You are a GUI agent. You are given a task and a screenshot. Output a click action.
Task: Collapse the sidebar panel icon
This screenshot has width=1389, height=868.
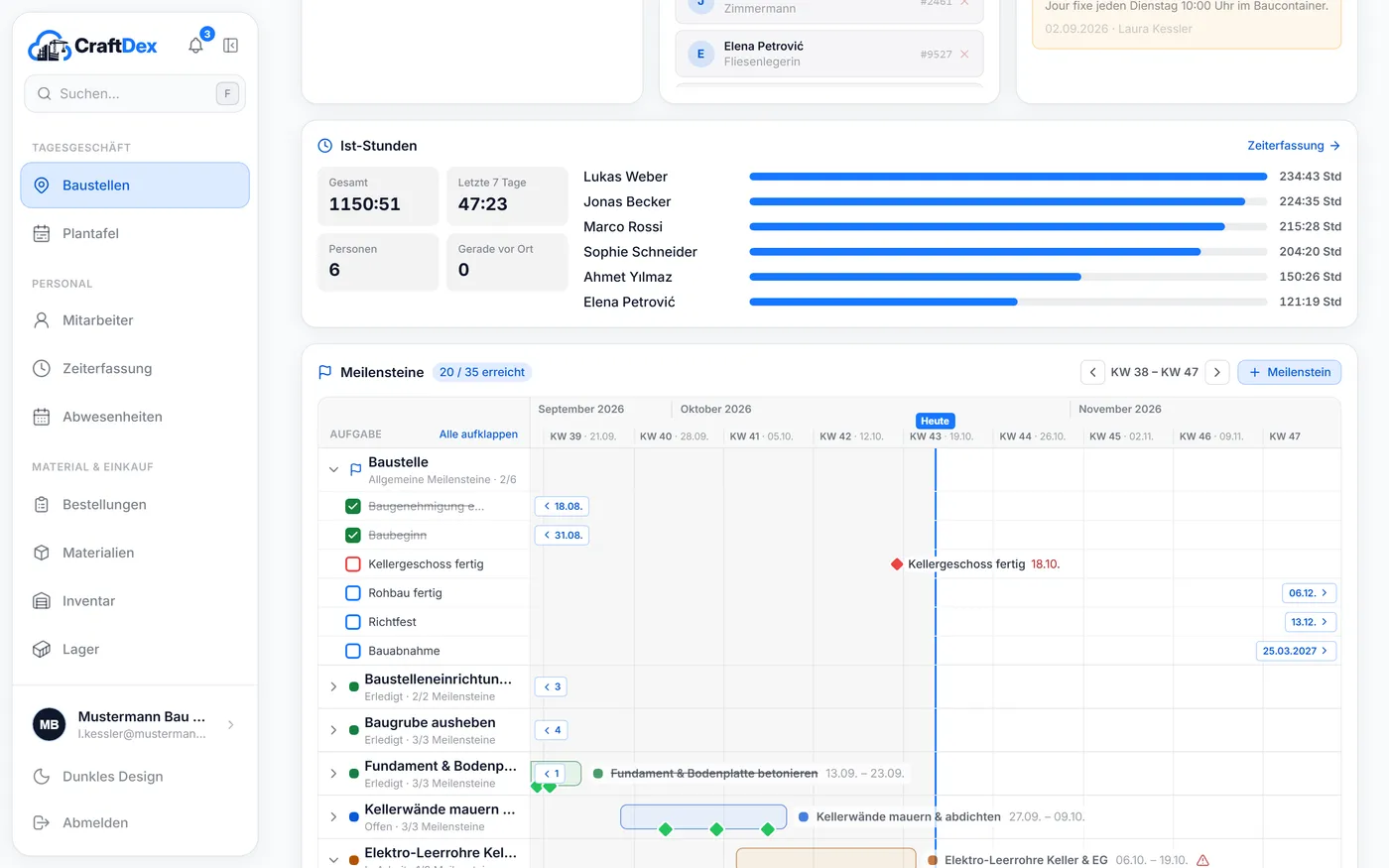pos(230,46)
